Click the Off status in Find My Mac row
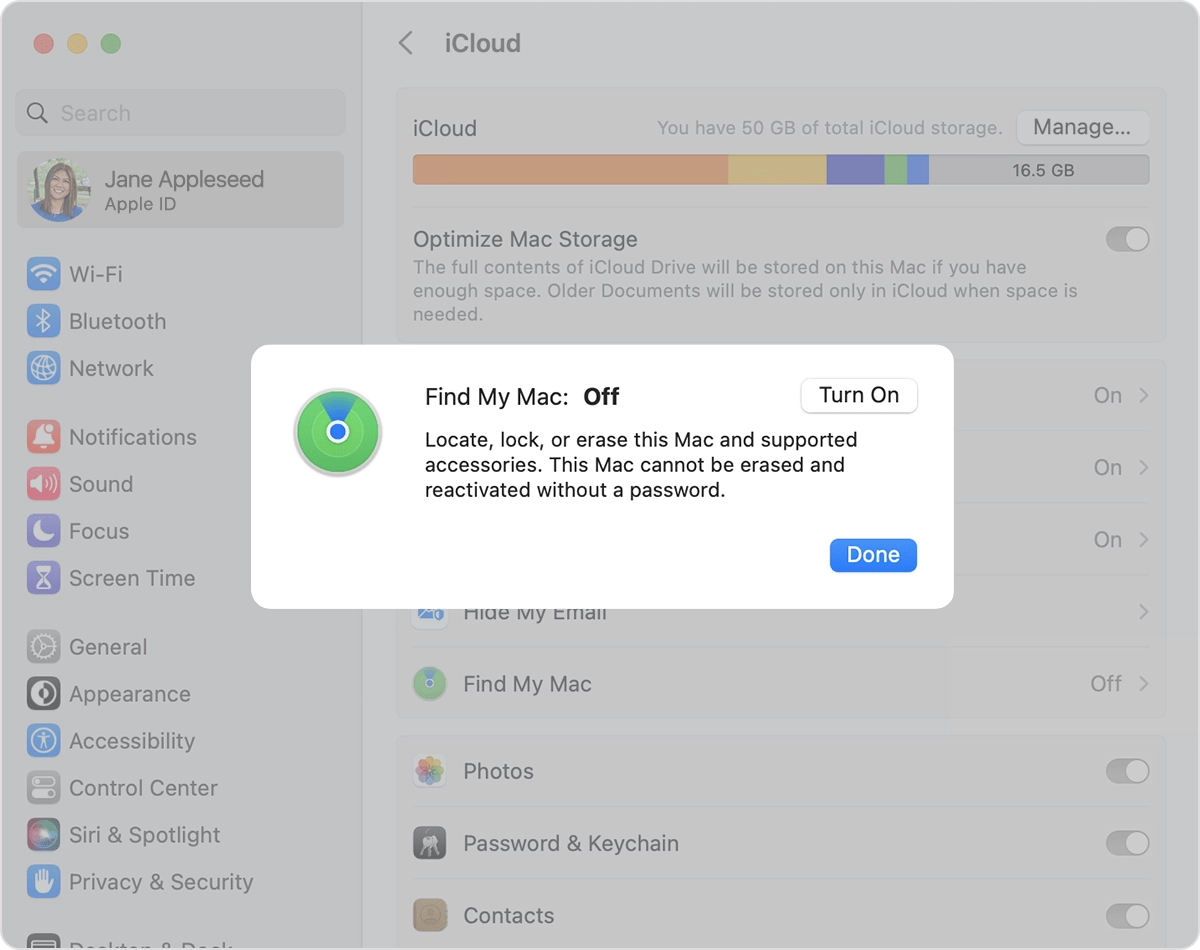1200x950 pixels. point(1106,684)
